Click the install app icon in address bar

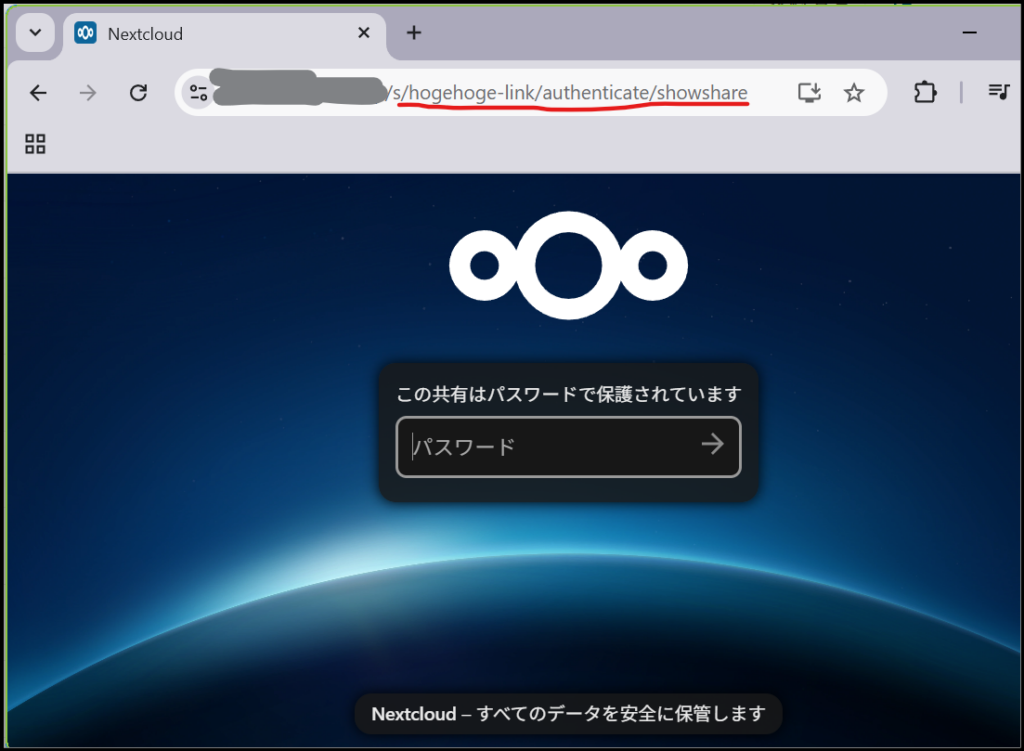point(809,93)
